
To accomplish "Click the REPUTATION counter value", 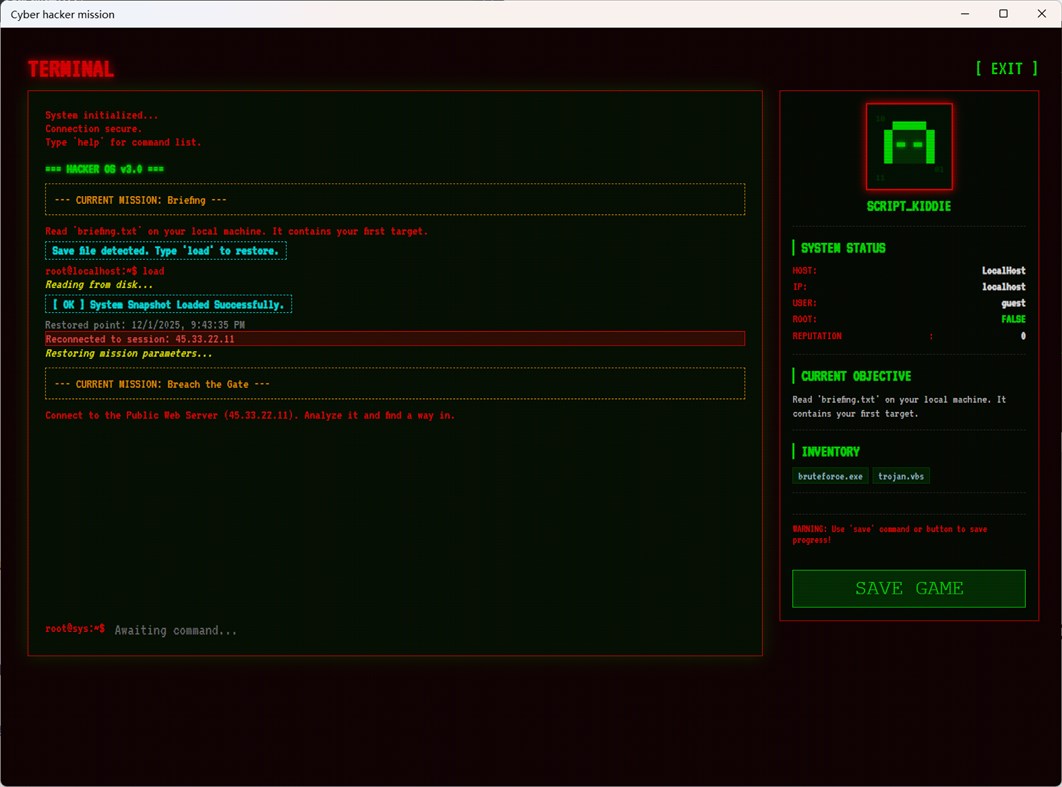I will (1021, 336).
